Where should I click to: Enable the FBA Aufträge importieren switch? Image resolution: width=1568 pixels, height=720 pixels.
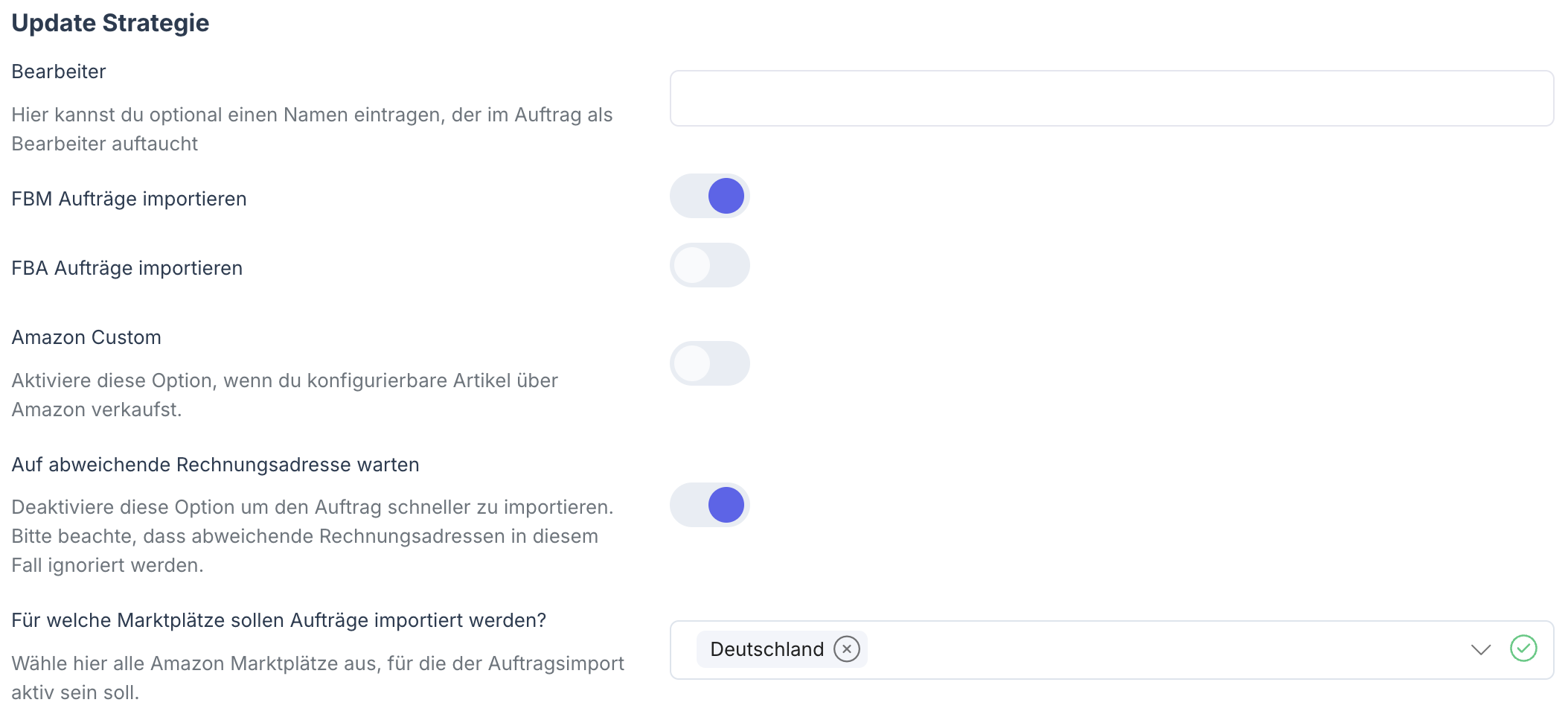tap(709, 266)
